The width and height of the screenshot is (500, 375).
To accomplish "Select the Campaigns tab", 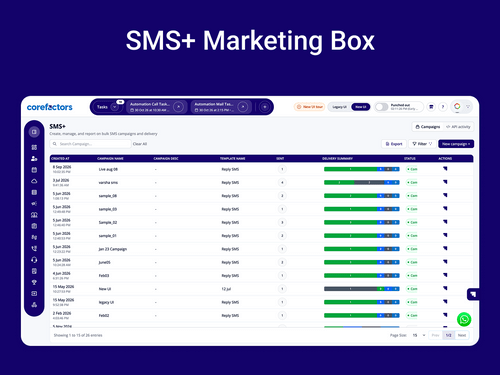I will point(428,127).
